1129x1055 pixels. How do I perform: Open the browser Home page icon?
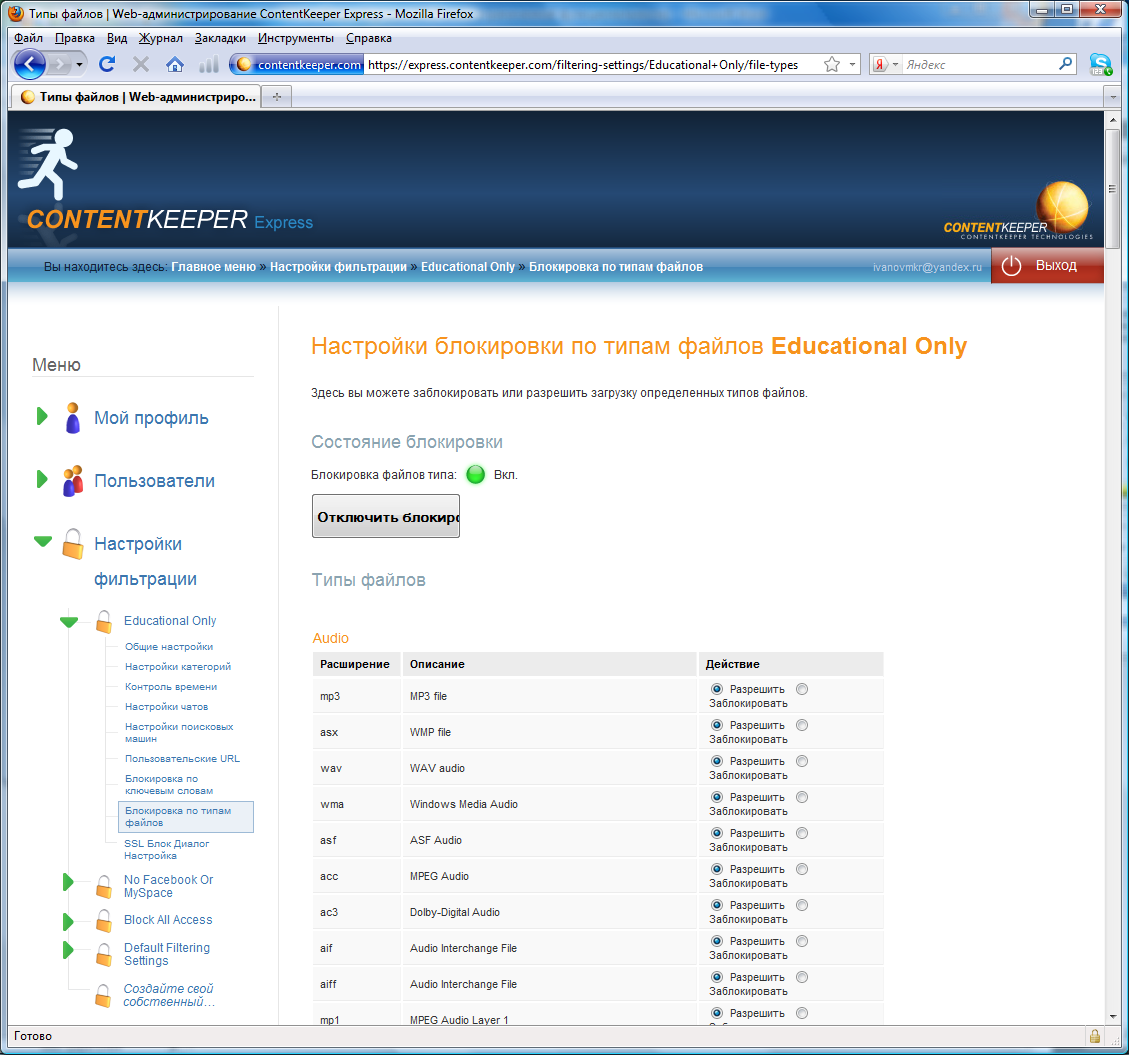[x=174, y=65]
